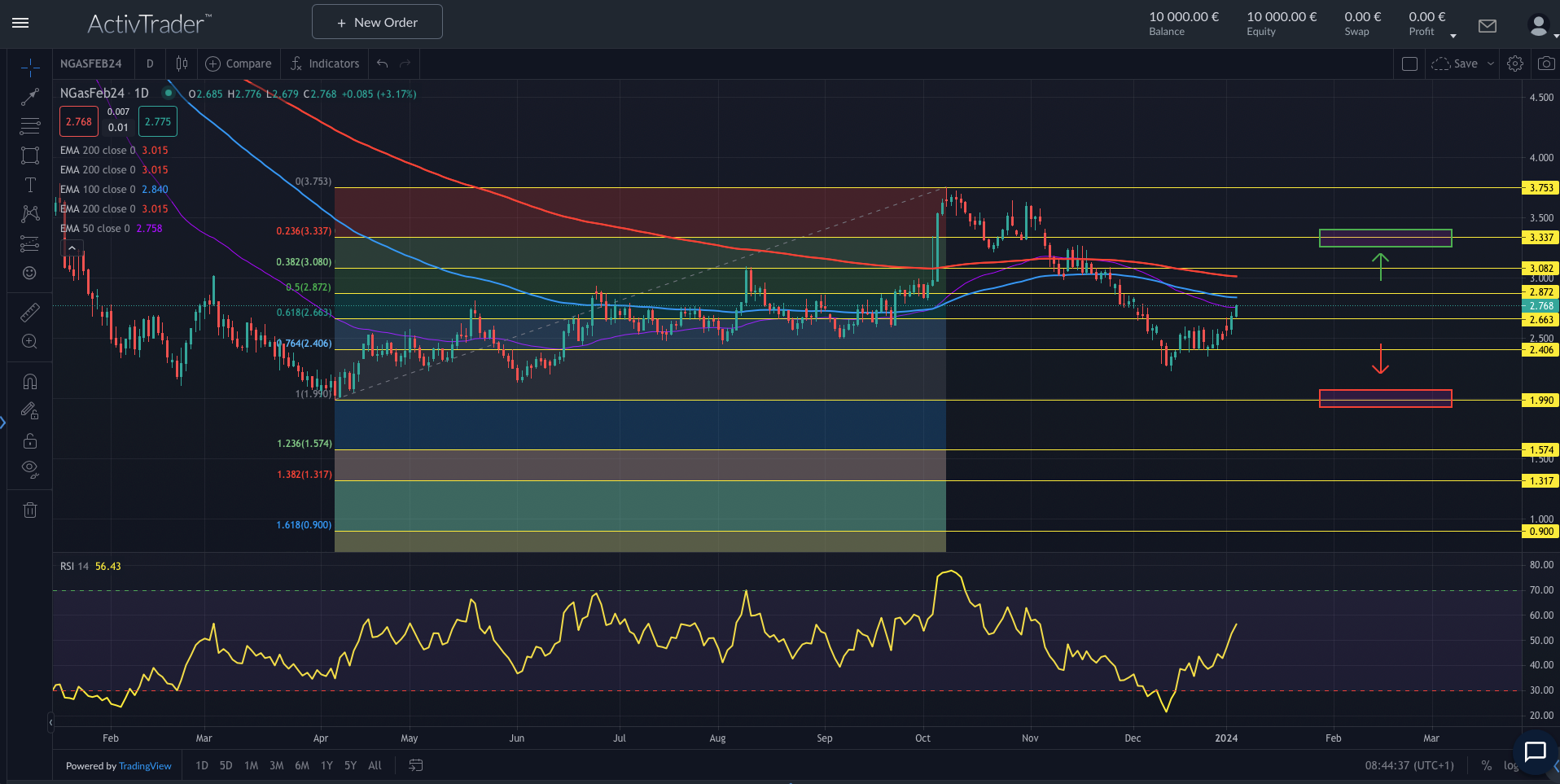Select the measure ruler tool
The height and width of the screenshot is (784, 1560).
[x=30, y=312]
